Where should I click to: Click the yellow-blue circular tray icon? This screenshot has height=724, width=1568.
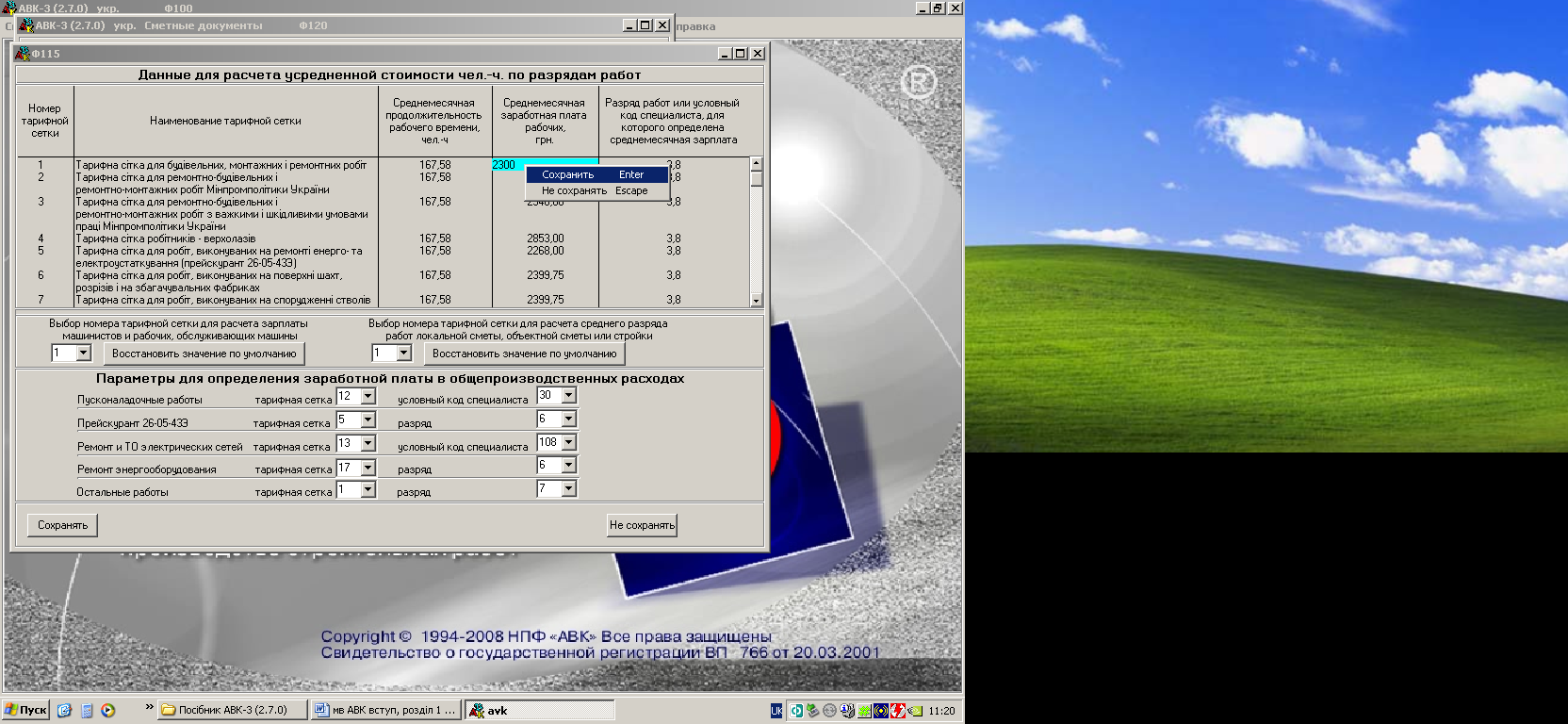pyautogui.click(x=881, y=711)
